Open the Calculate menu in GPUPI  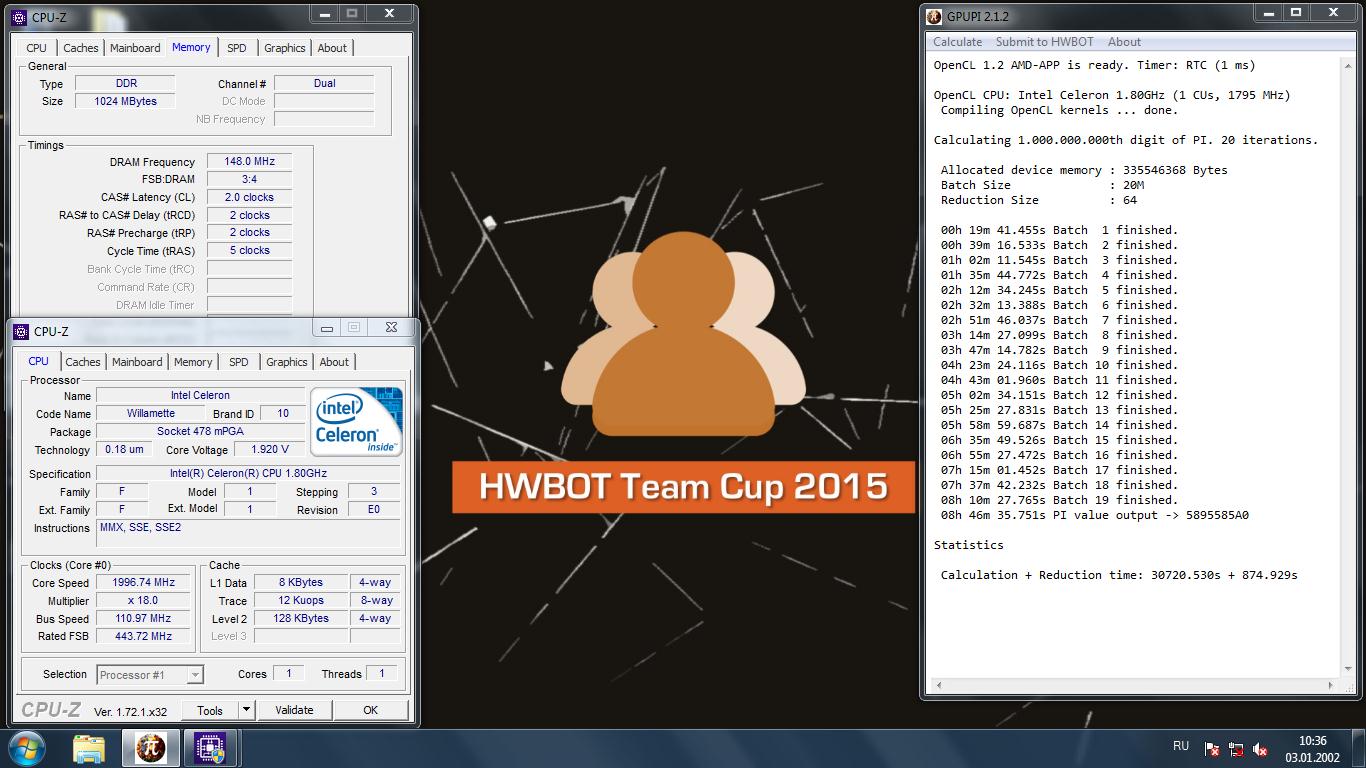tap(957, 42)
